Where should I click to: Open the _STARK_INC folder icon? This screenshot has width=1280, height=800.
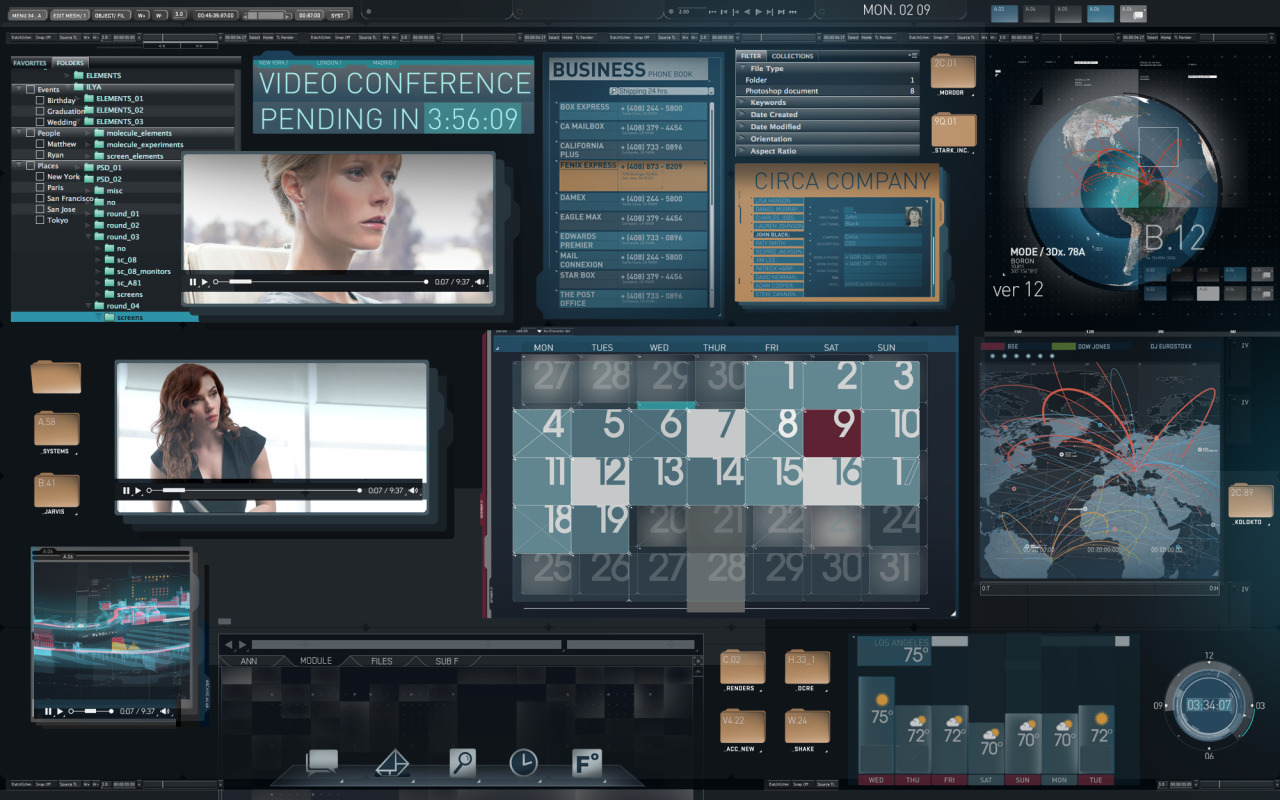click(953, 129)
